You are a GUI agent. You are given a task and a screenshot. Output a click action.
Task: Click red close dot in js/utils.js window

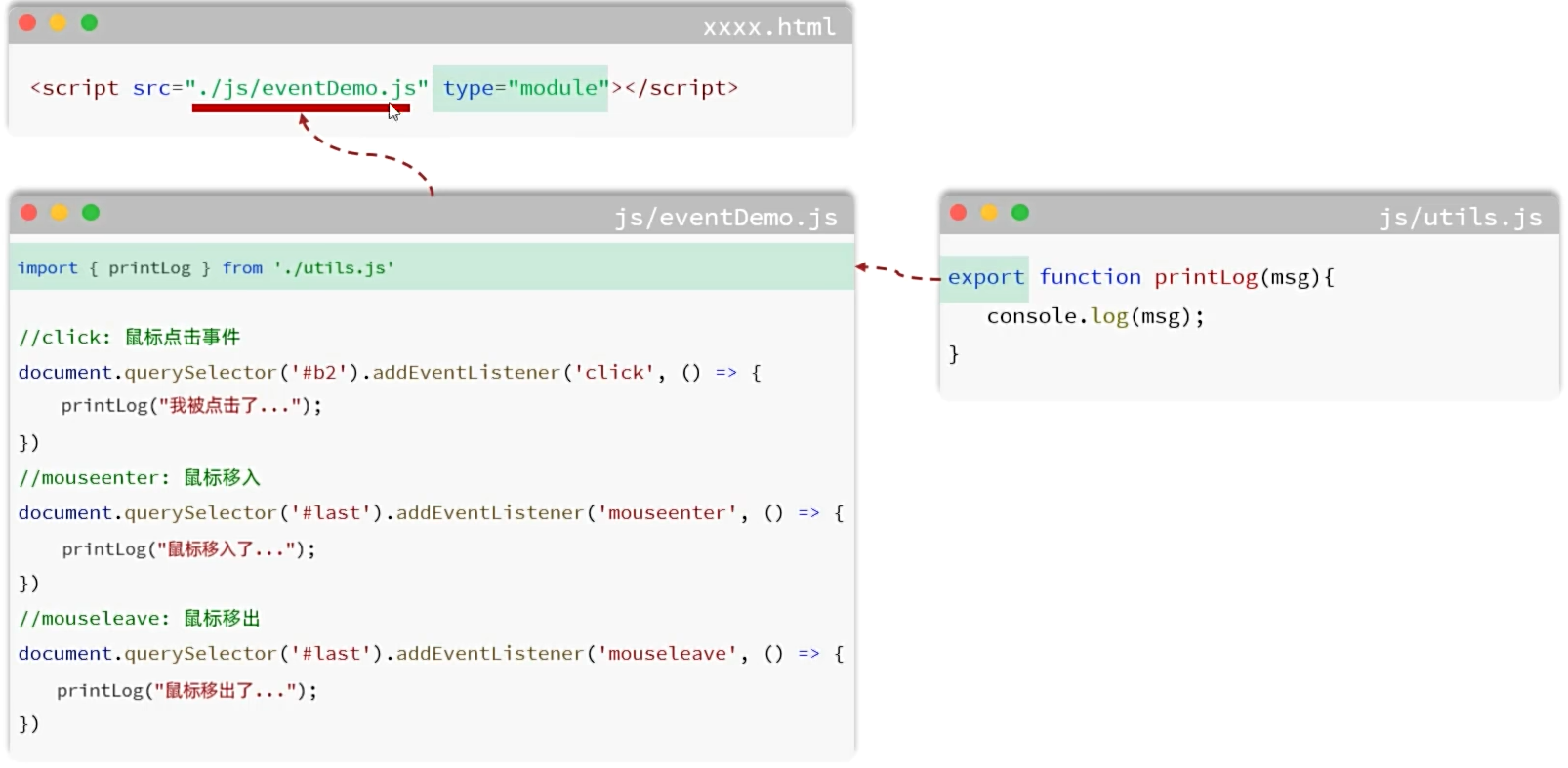[x=959, y=212]
